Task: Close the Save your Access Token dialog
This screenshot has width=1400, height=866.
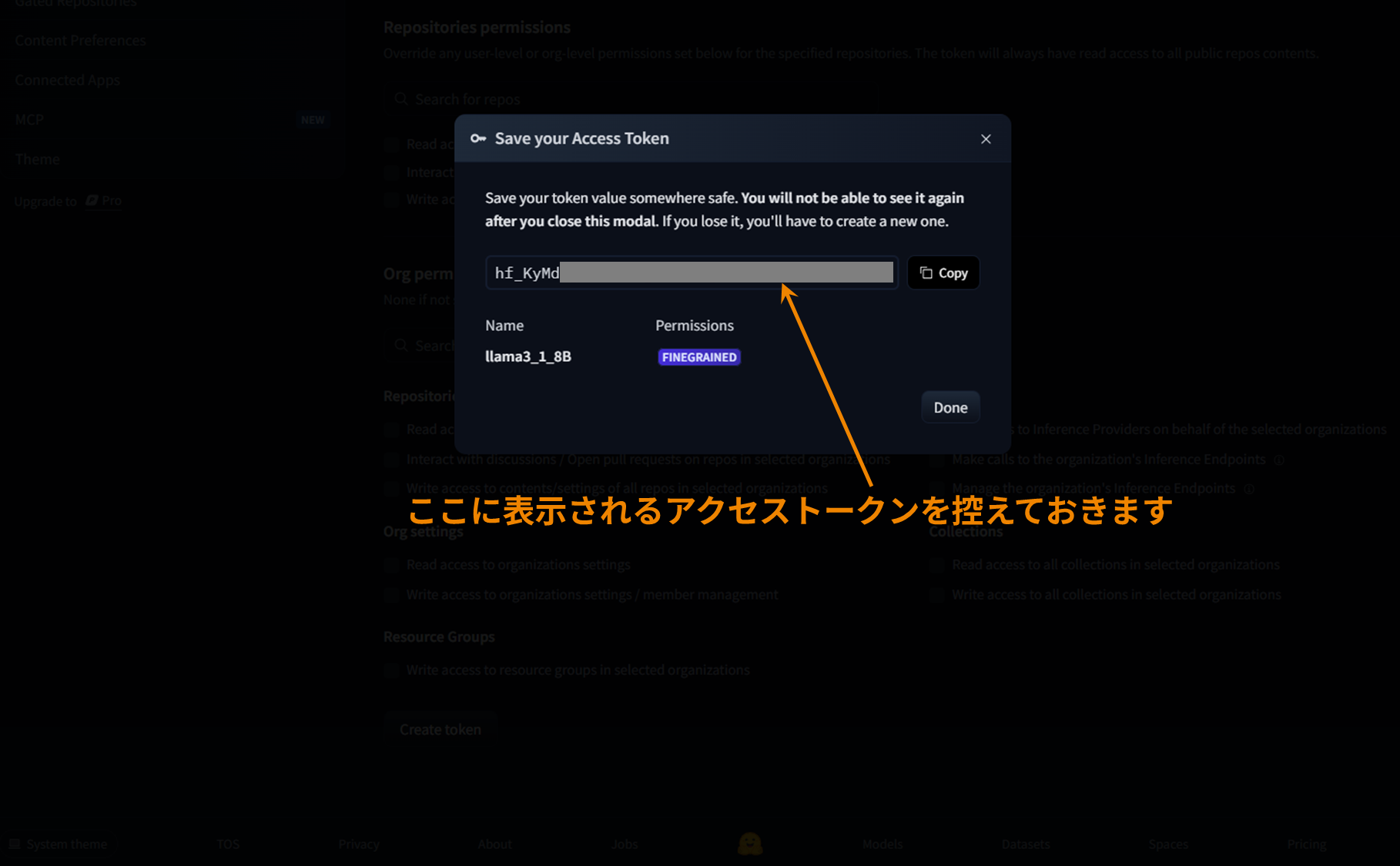Action: pyautogui.click(x=986, y=139)
